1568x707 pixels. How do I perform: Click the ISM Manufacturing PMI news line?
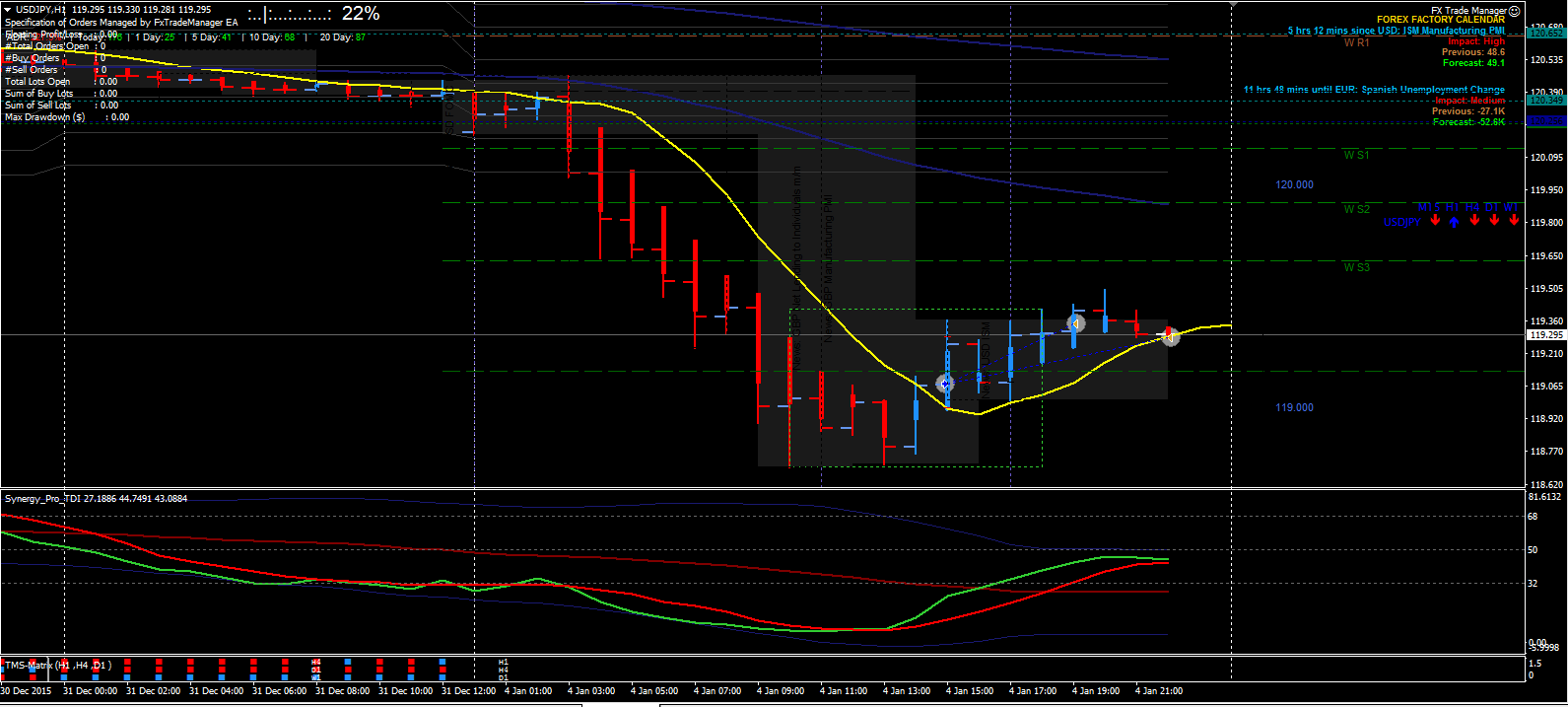click(1397, 31)
